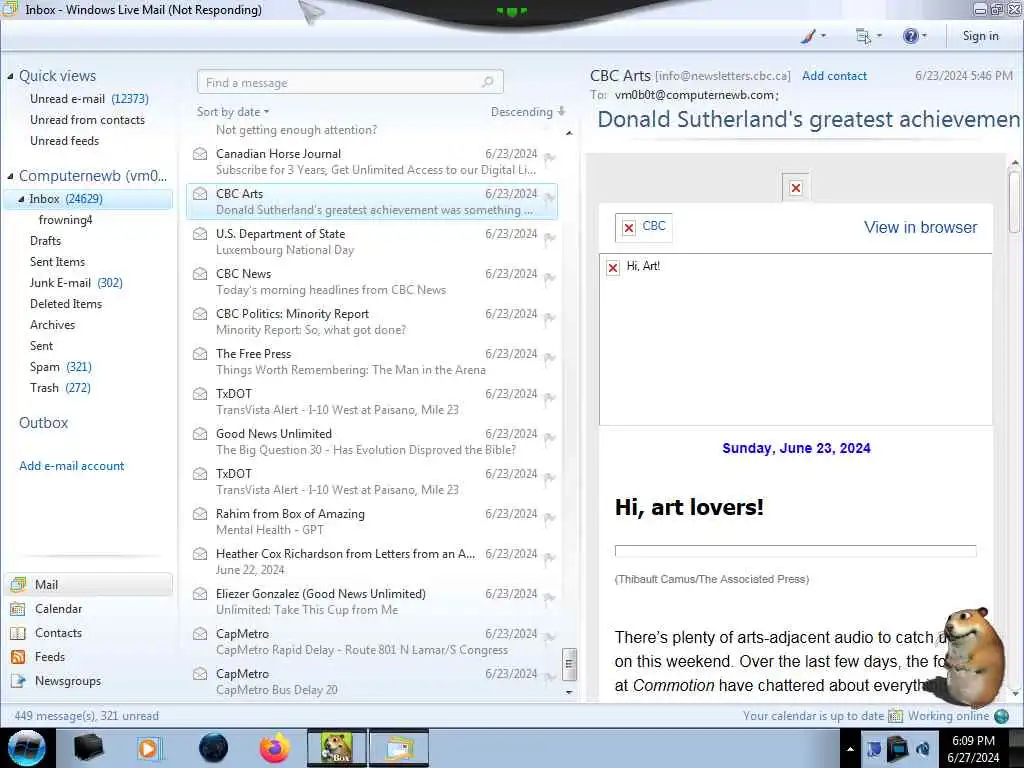Flag the CBC News message
This screenshot has width=1024, height=768.
click(x=549, y=277)
